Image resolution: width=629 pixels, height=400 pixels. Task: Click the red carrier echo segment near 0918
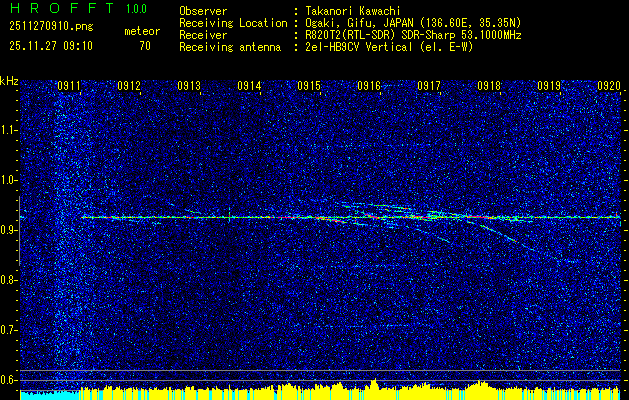tap(481, 217)
